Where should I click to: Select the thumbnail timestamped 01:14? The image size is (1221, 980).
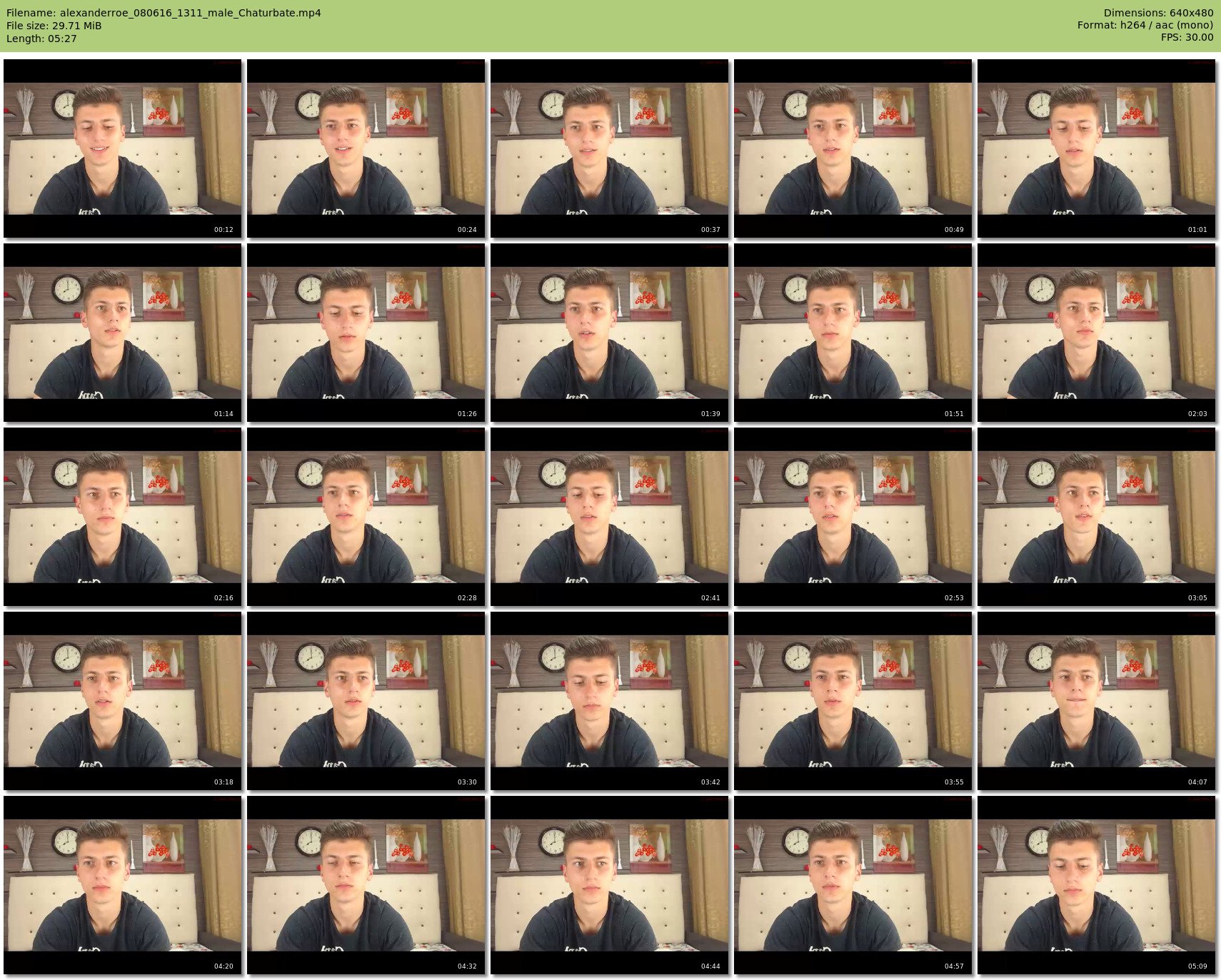(123, 333)
